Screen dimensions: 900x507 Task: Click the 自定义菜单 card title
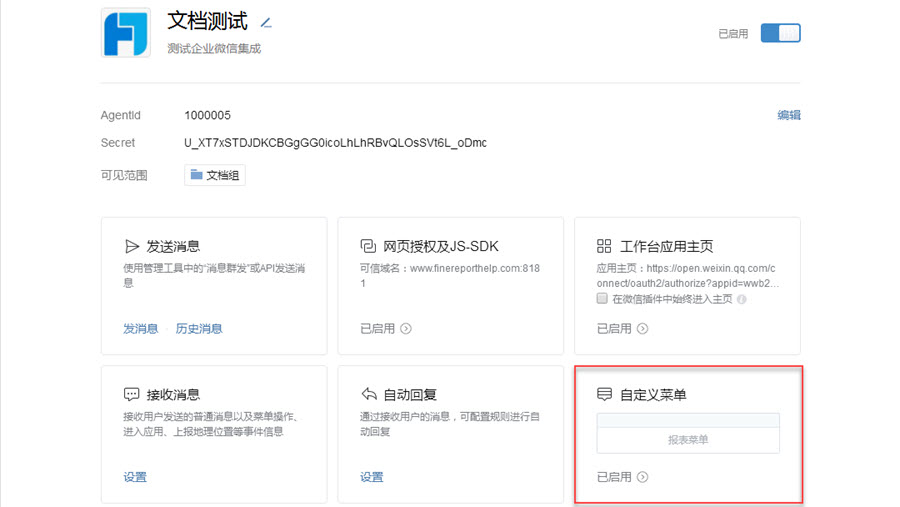click(653, 394)
